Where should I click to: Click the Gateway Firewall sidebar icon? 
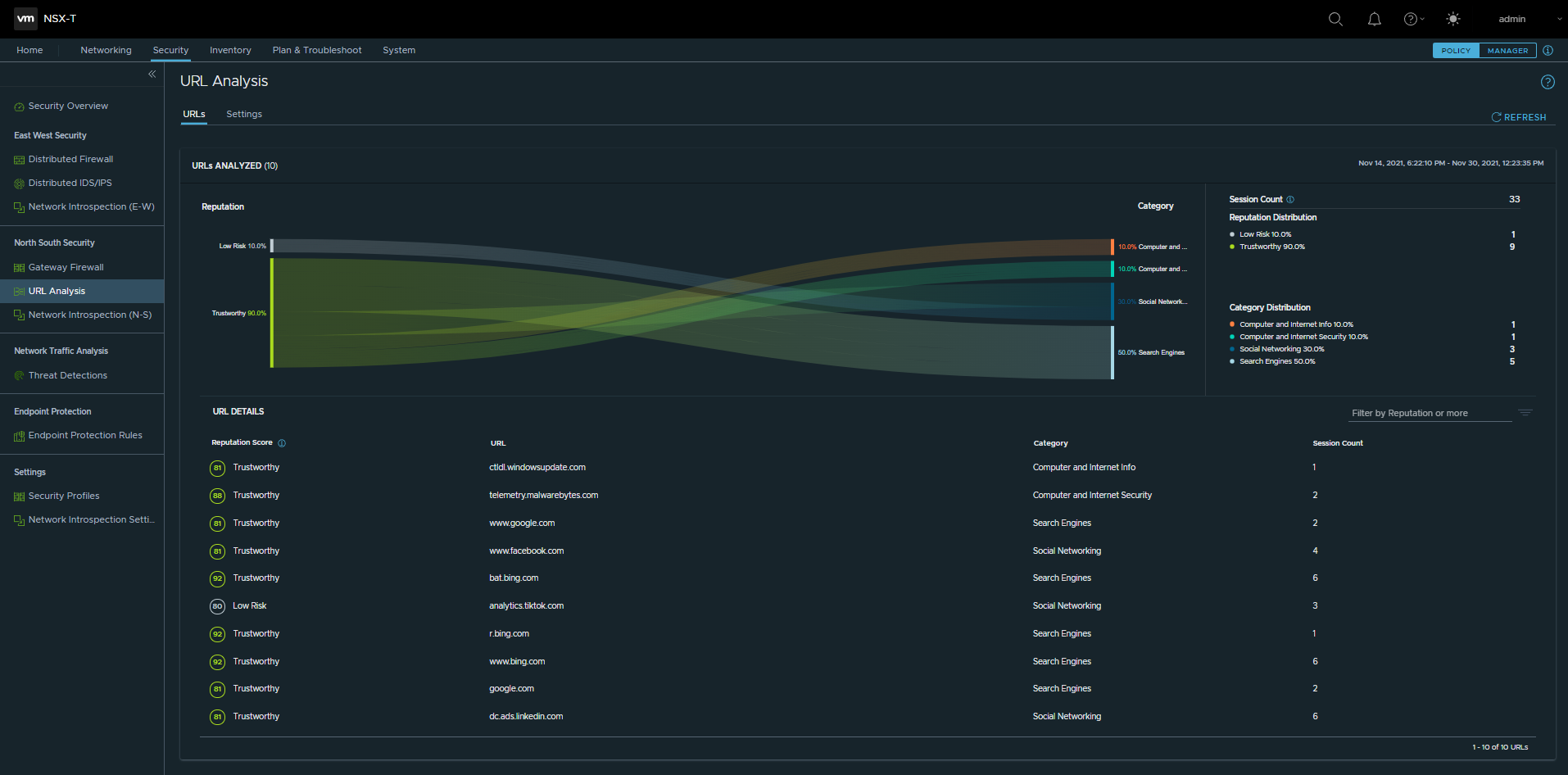[19, 268]
